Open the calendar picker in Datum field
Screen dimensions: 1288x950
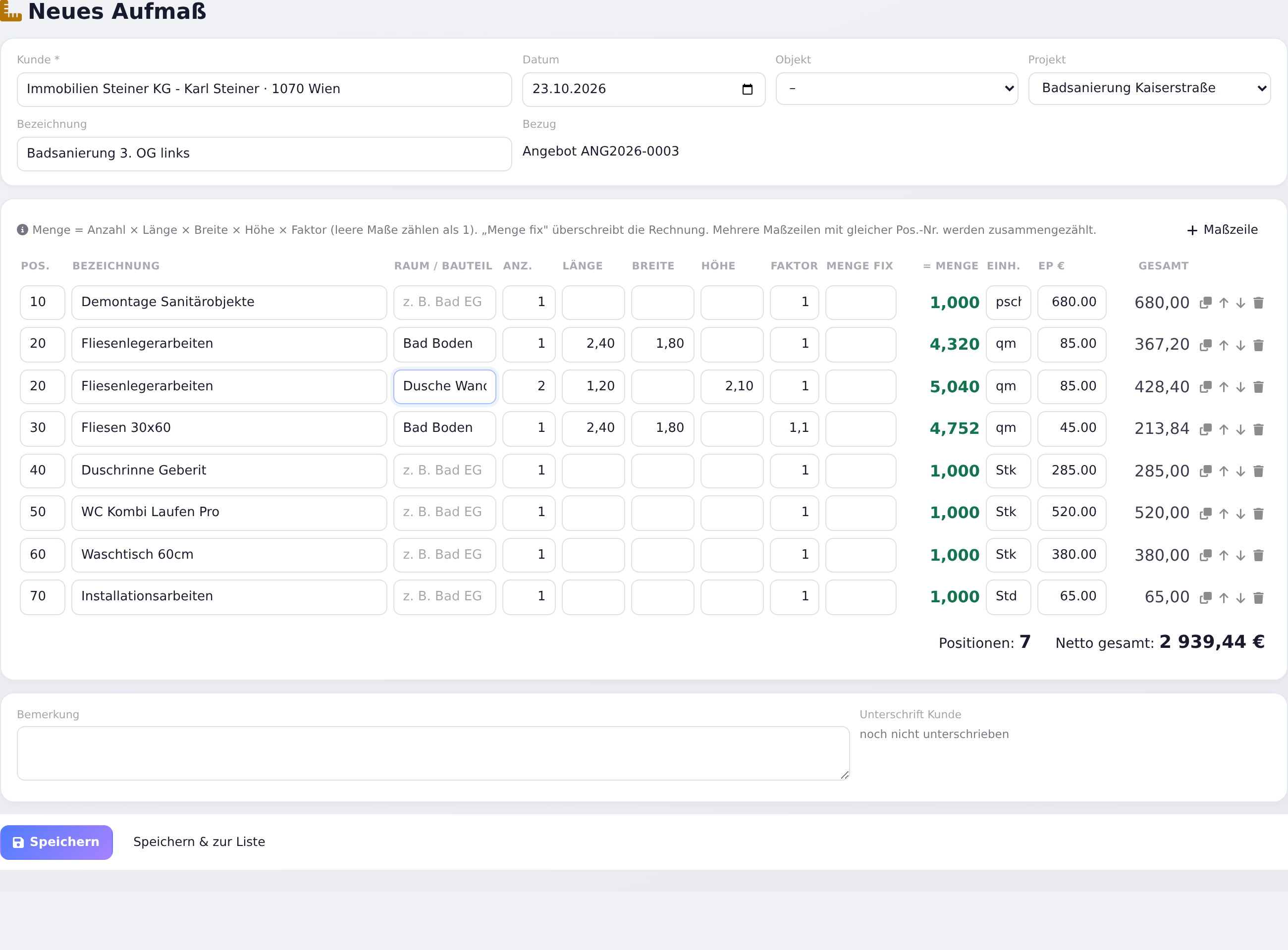[x=747, y=89]
